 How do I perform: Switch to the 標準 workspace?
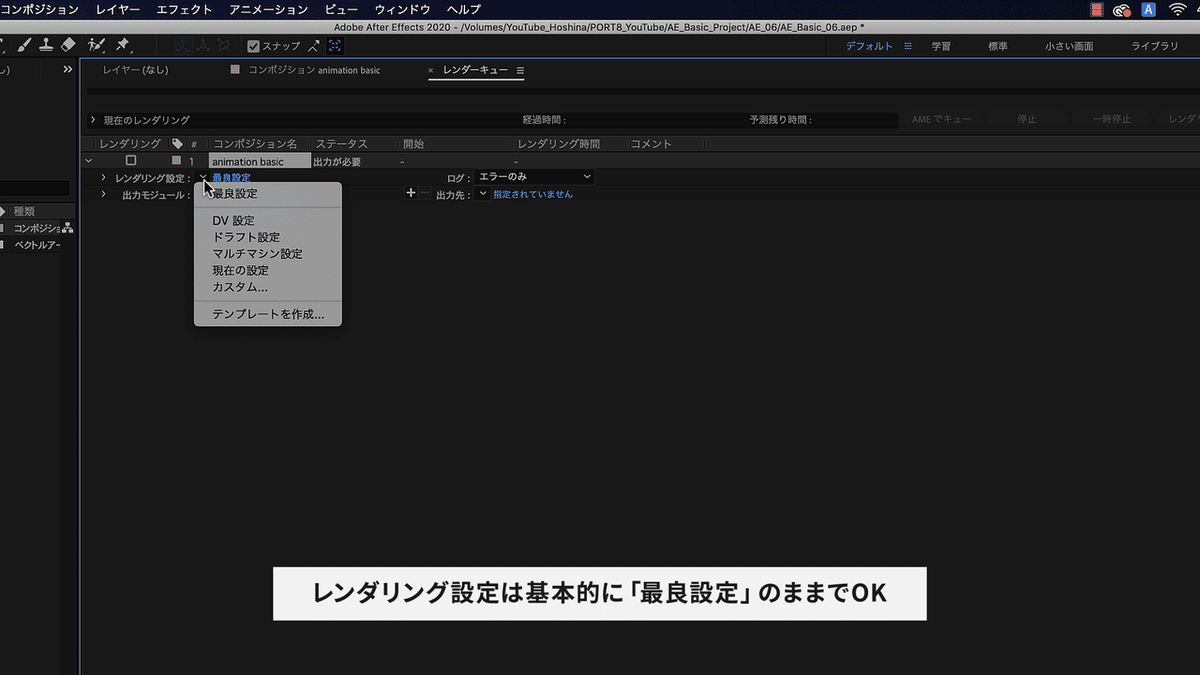(998, 46)
